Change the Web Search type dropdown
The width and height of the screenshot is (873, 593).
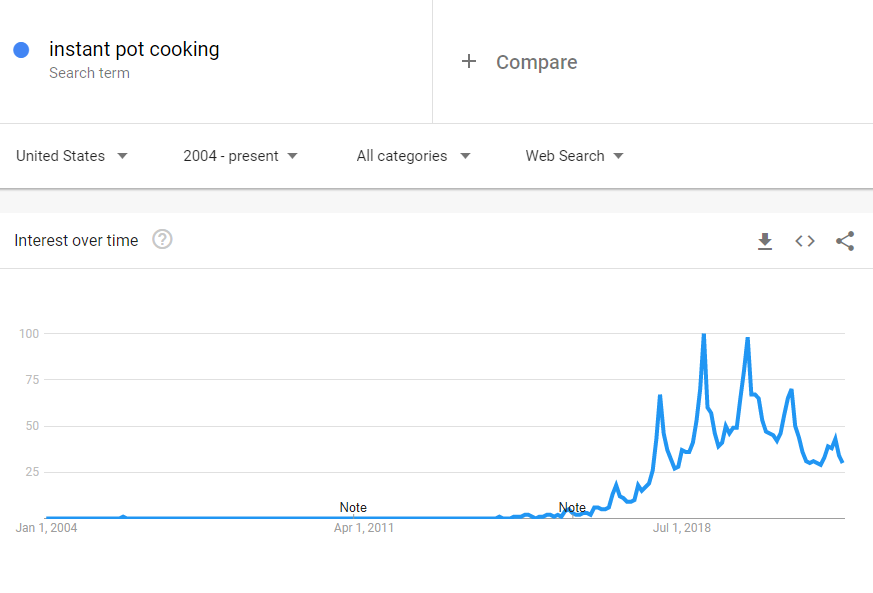coord(575,156)
